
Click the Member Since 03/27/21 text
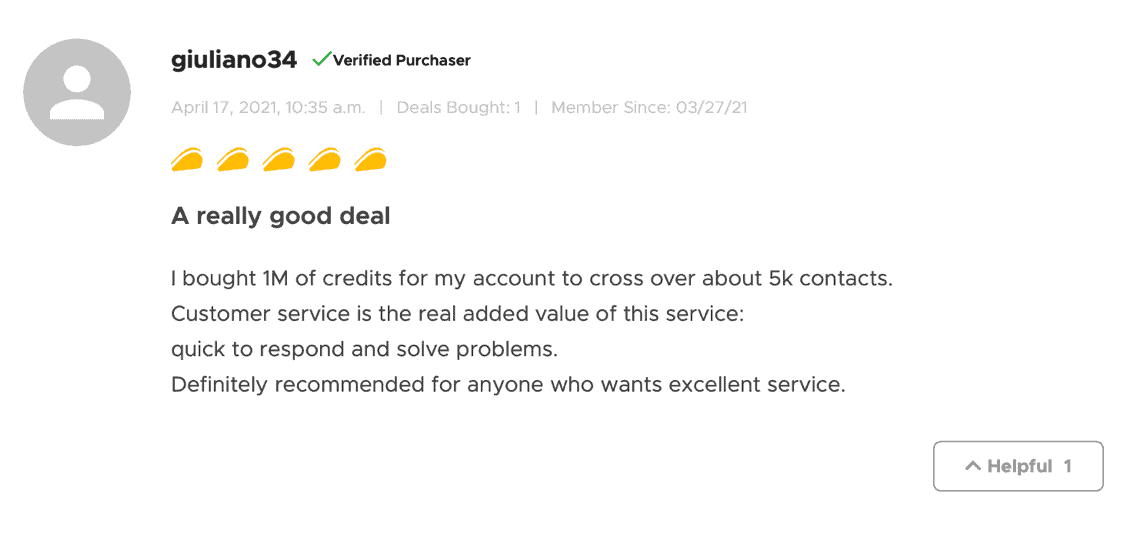pyautogui.click(x=649, y=108)
